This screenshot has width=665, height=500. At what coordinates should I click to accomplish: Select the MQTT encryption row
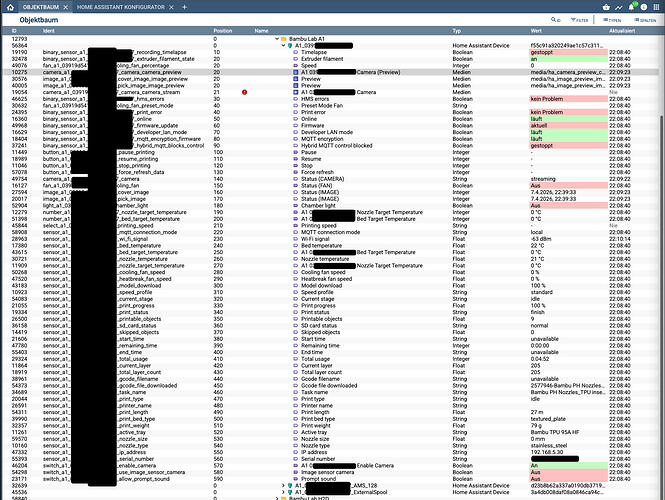(x=330, y=139)
